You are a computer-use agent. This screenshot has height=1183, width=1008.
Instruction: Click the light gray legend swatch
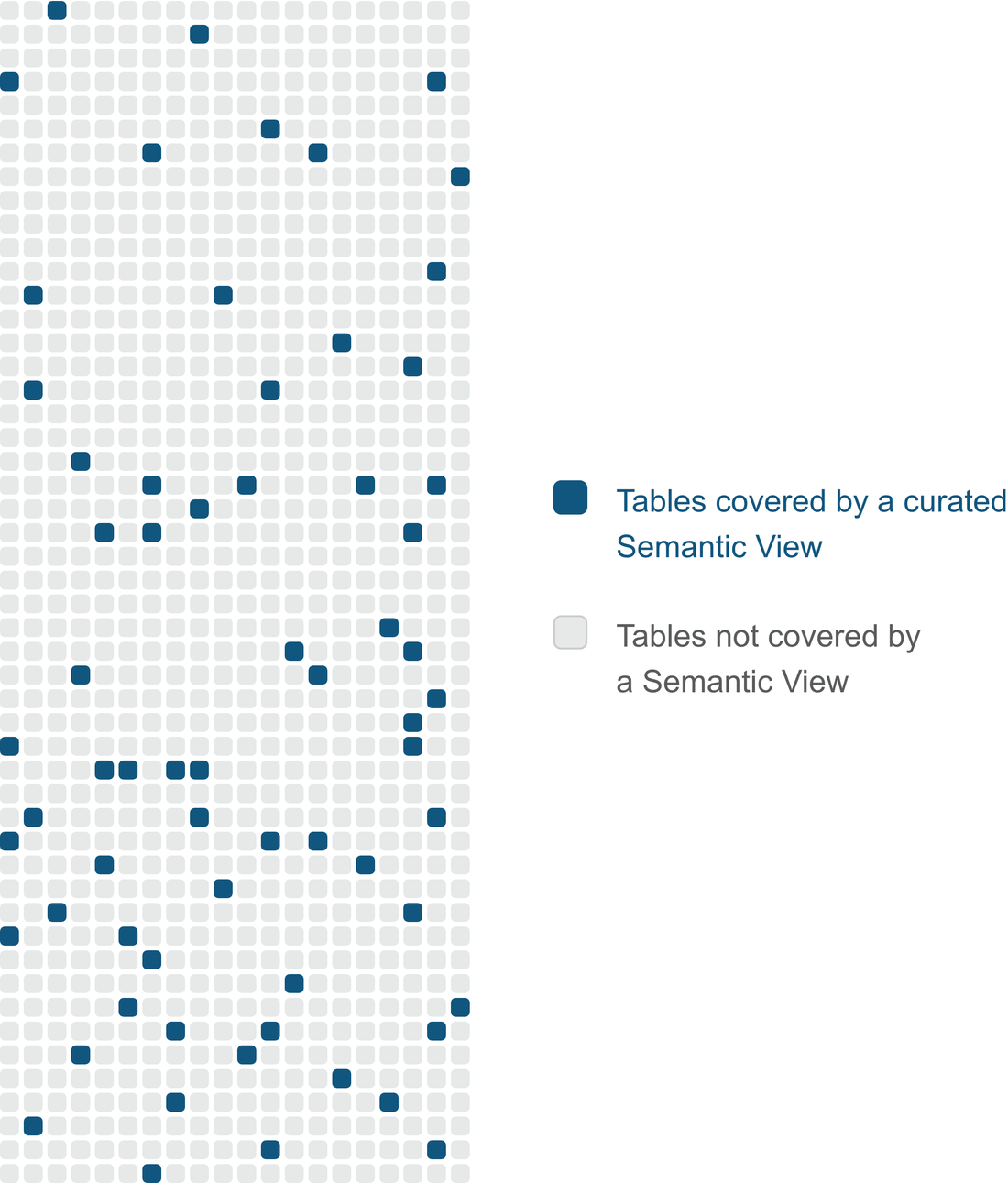tap(570, 632)
